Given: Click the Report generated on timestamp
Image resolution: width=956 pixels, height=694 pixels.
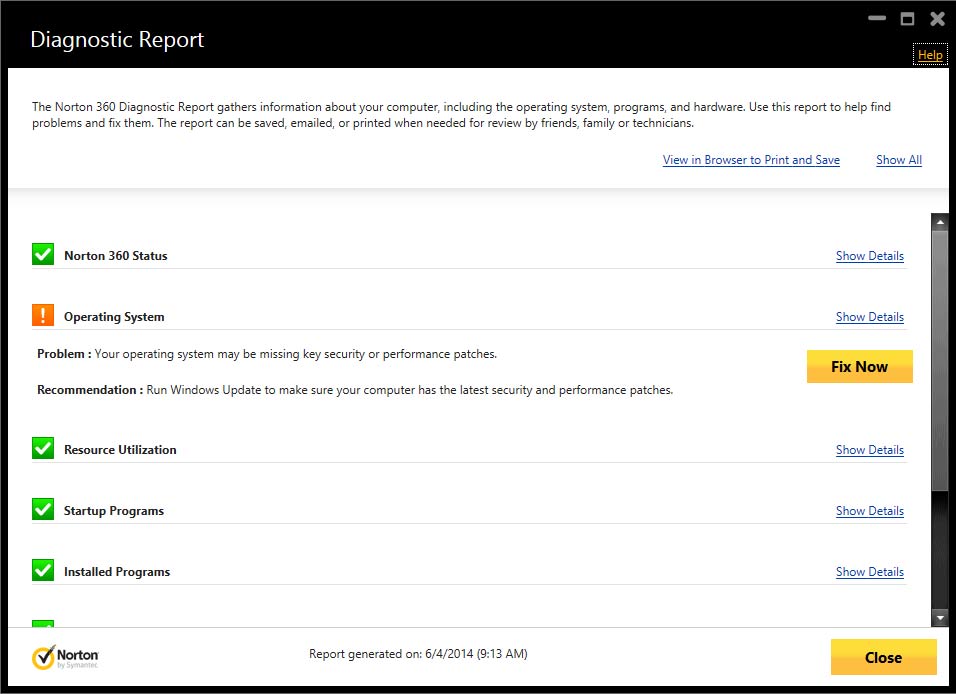Looking at the screenshot, I should [x=418, y=654].
